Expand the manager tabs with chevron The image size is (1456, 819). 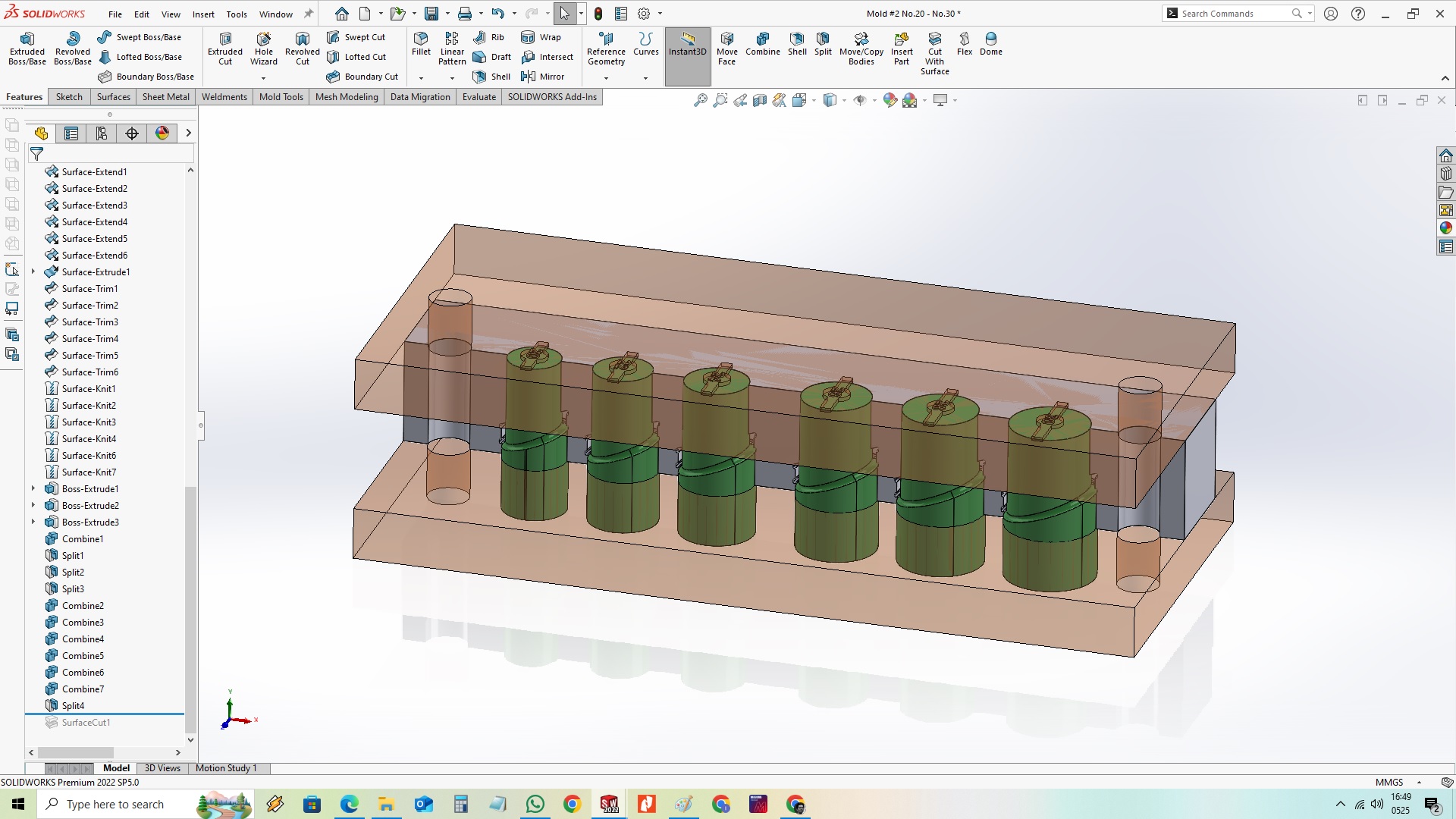(x=188, y=133)
